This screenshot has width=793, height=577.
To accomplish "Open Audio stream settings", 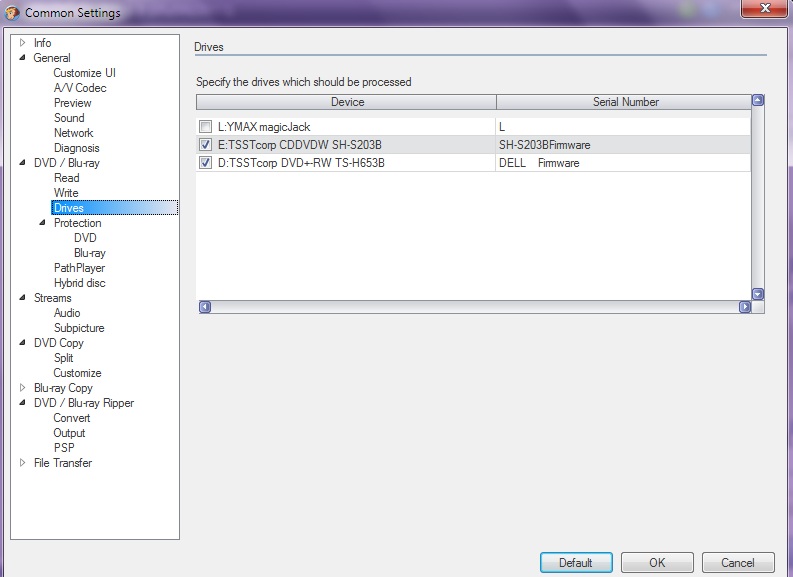I will click(67, 313).
